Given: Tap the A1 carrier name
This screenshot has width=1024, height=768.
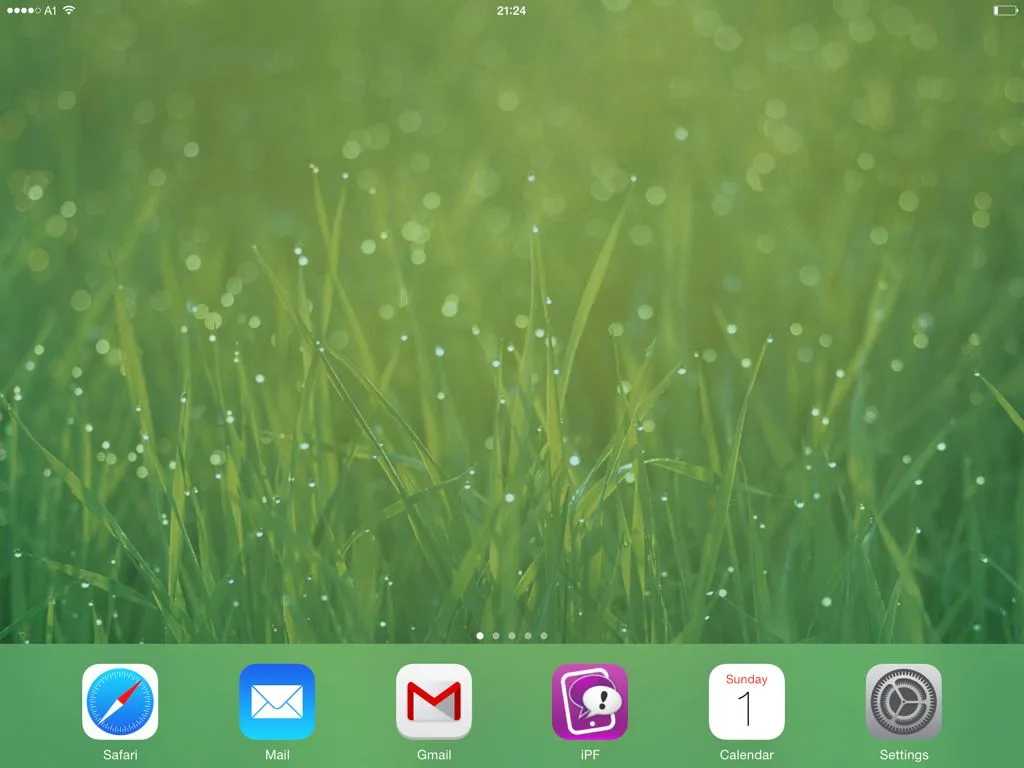Looking at the screenshot, I should (51, 10).
